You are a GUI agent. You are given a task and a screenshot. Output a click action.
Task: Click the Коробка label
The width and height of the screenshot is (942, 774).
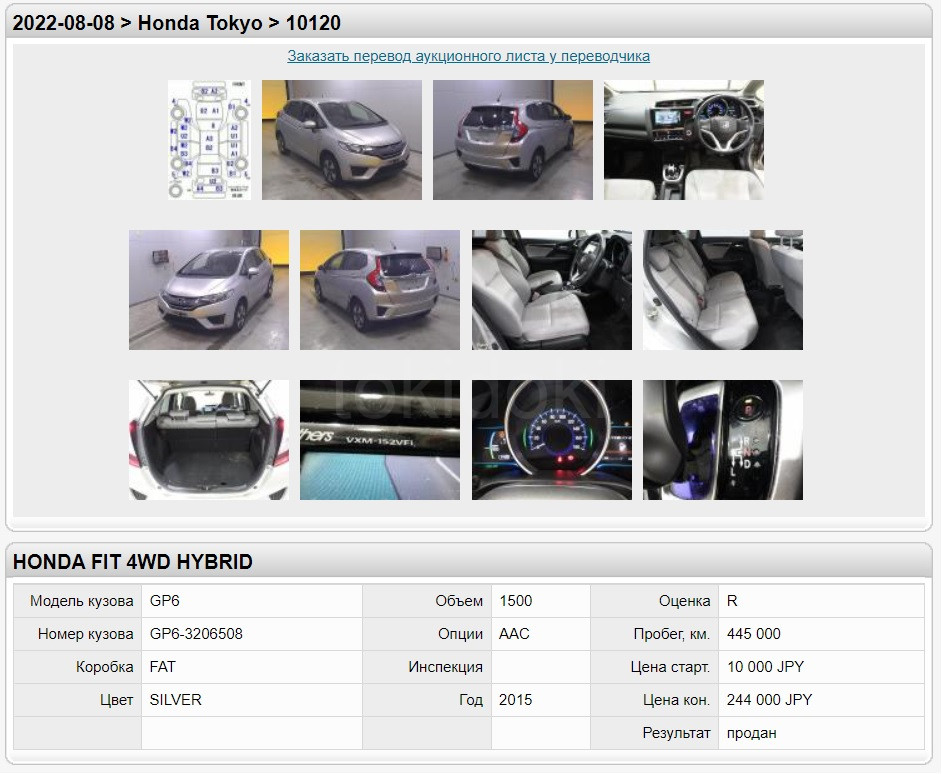click(105, 667)
